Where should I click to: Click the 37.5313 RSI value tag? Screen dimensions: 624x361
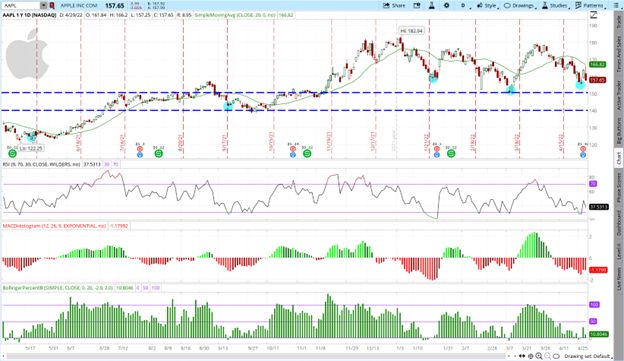point(599,207)
